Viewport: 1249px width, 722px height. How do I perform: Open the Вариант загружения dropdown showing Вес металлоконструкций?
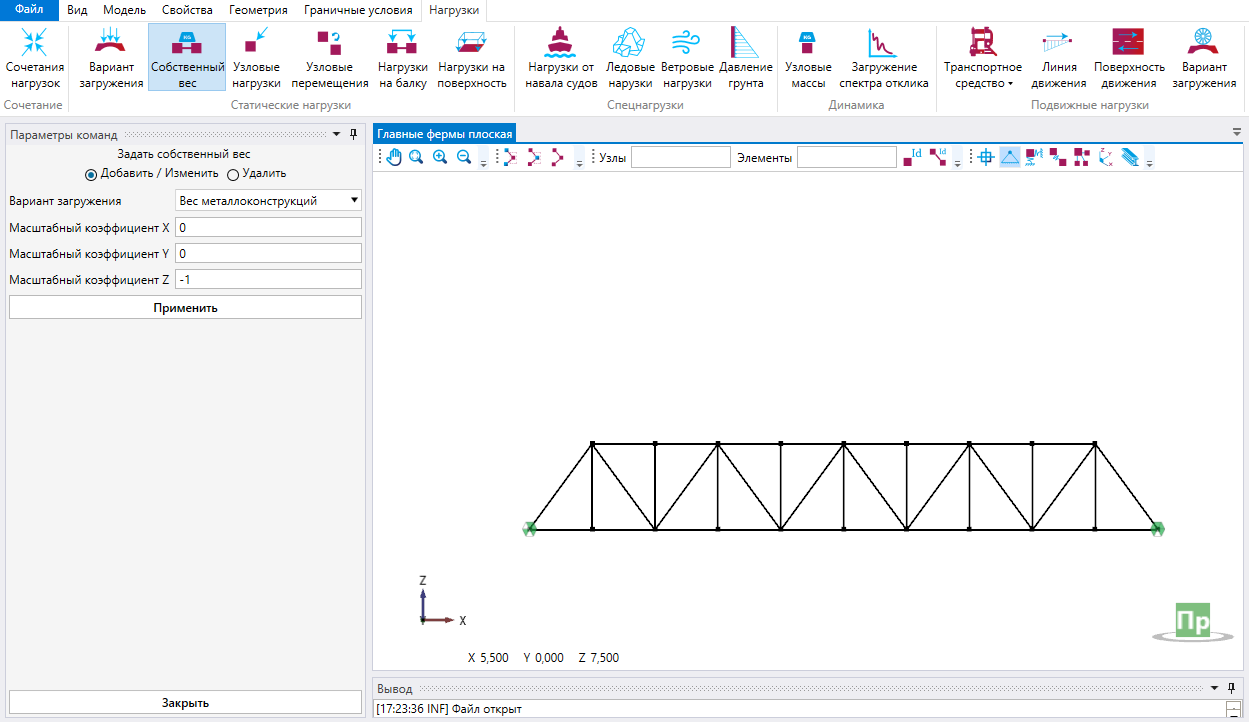(x=268, y=200)
